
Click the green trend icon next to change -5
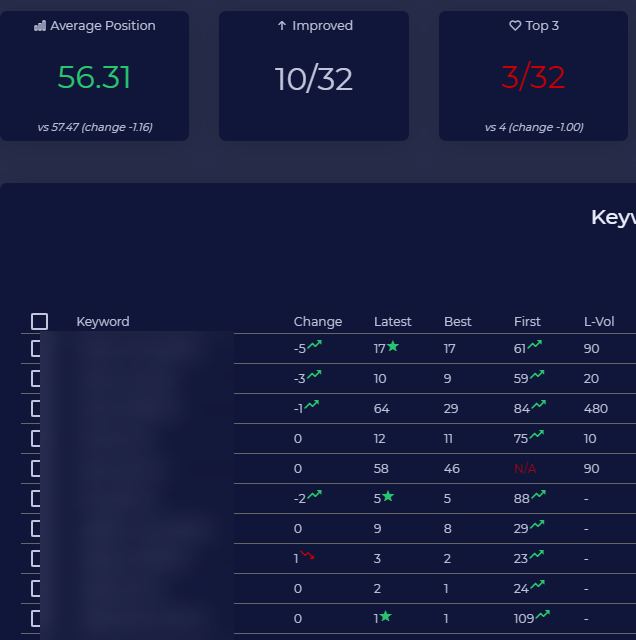(x=314, y=345)
